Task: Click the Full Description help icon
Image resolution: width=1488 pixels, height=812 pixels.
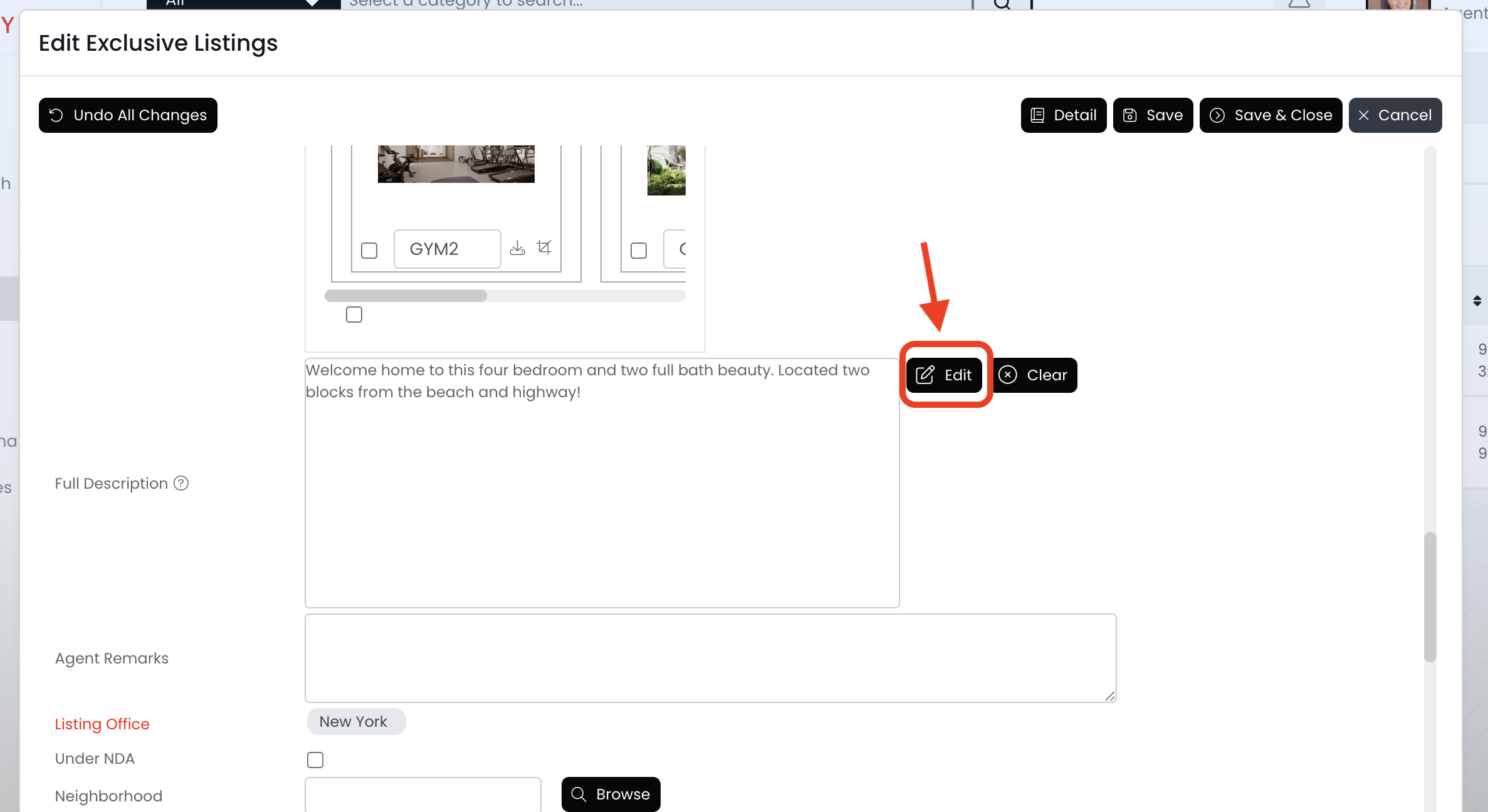Action: point(181,483)
